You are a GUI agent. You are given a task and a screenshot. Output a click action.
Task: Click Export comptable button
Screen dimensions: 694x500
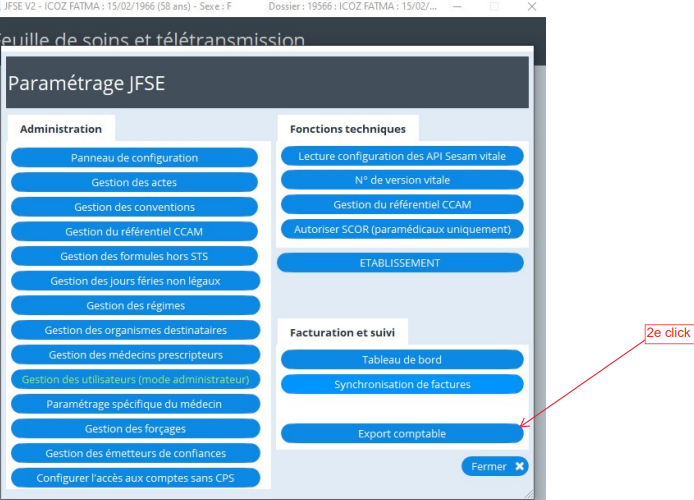(x=401, y=434)
